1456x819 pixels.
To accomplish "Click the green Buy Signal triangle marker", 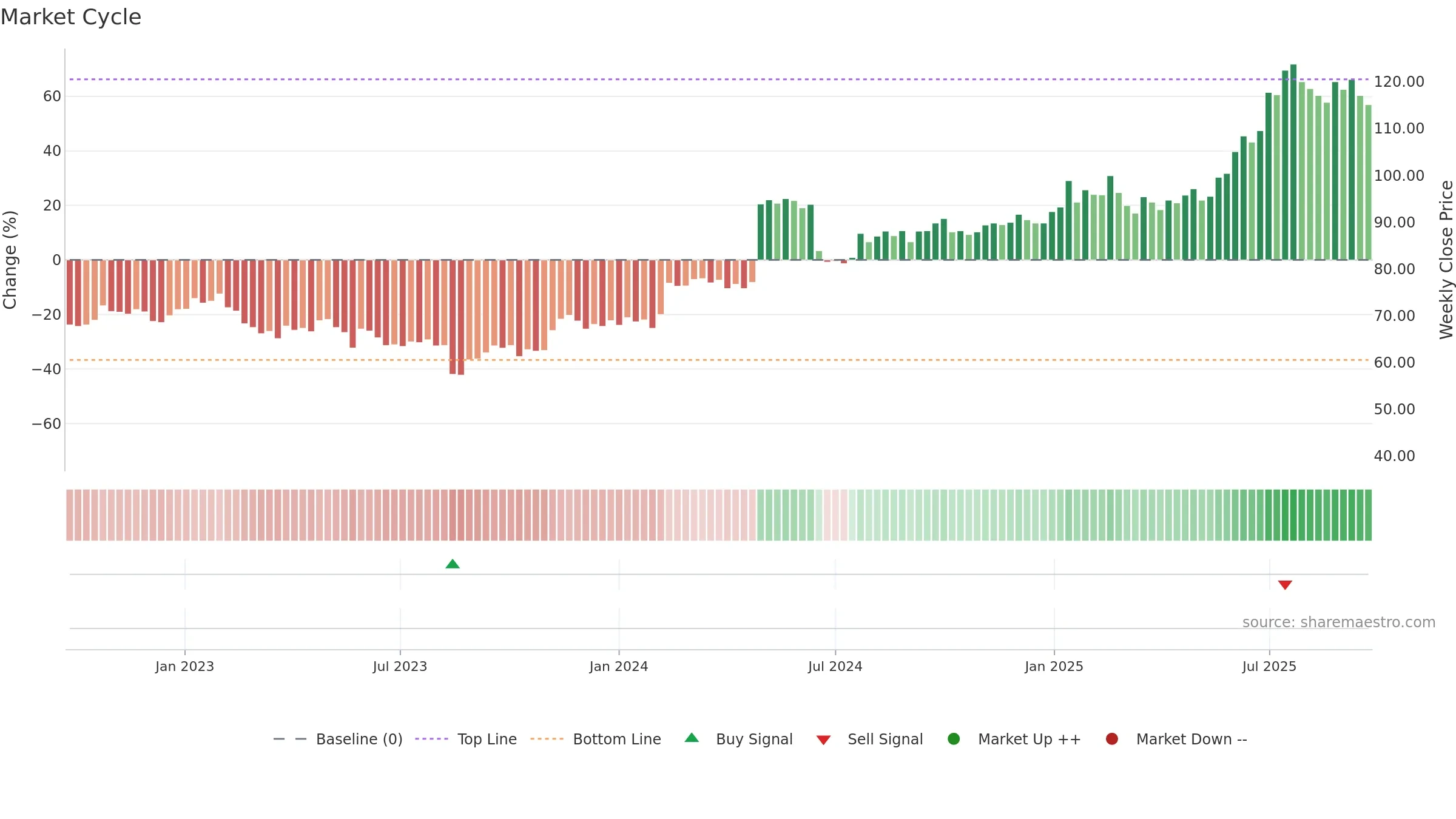I will point(453,564).
